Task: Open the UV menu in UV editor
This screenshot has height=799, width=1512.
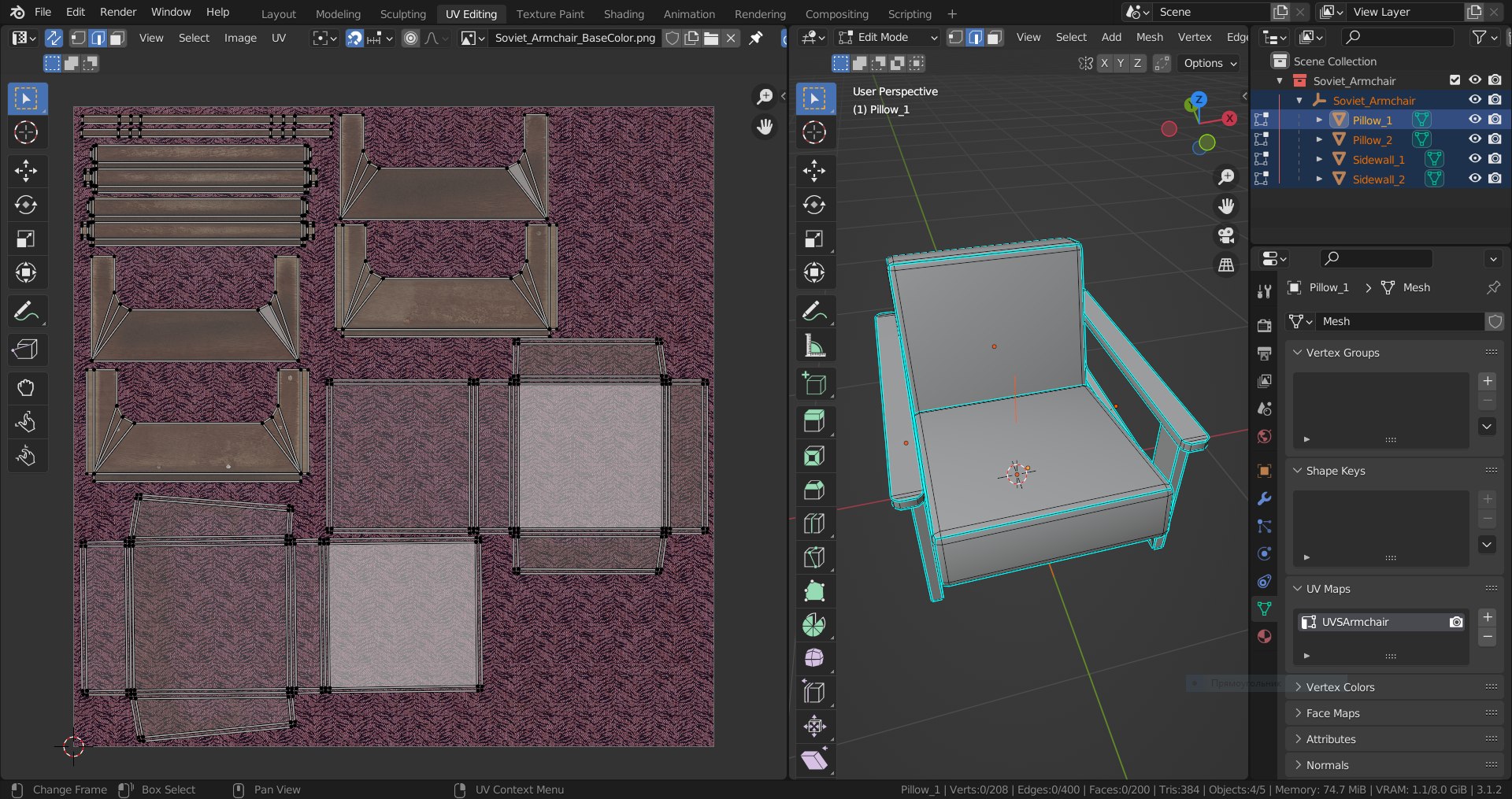Action: coord(279,38)
